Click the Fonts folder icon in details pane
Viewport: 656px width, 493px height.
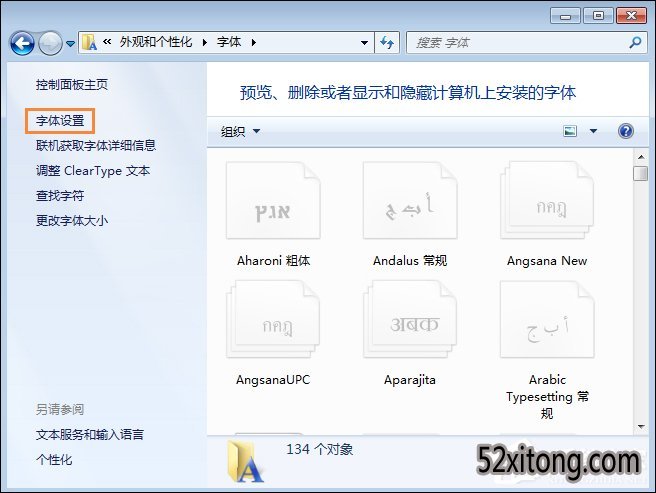[246, 461]
